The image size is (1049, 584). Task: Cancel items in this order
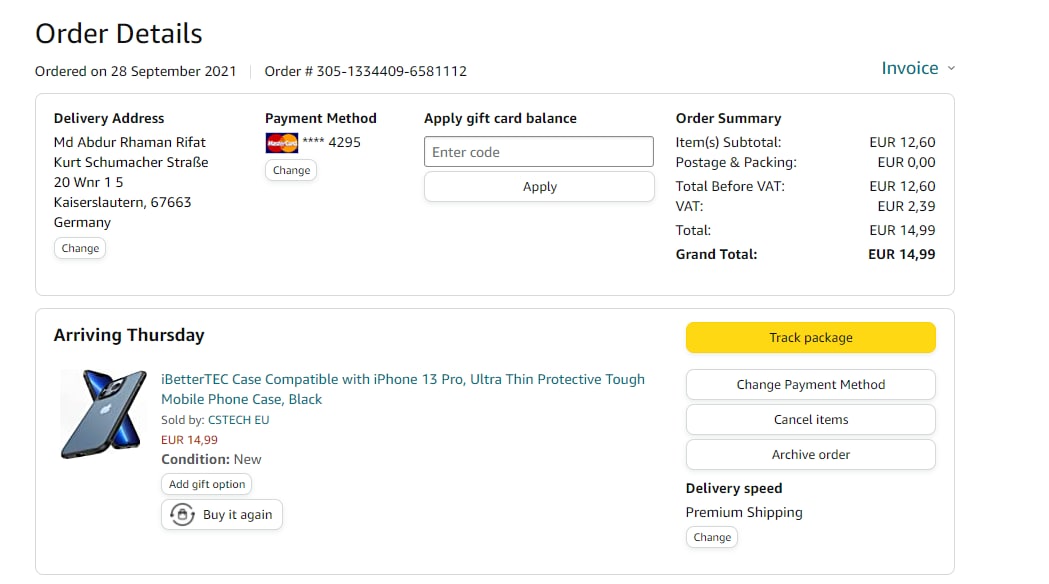[810, 420]
